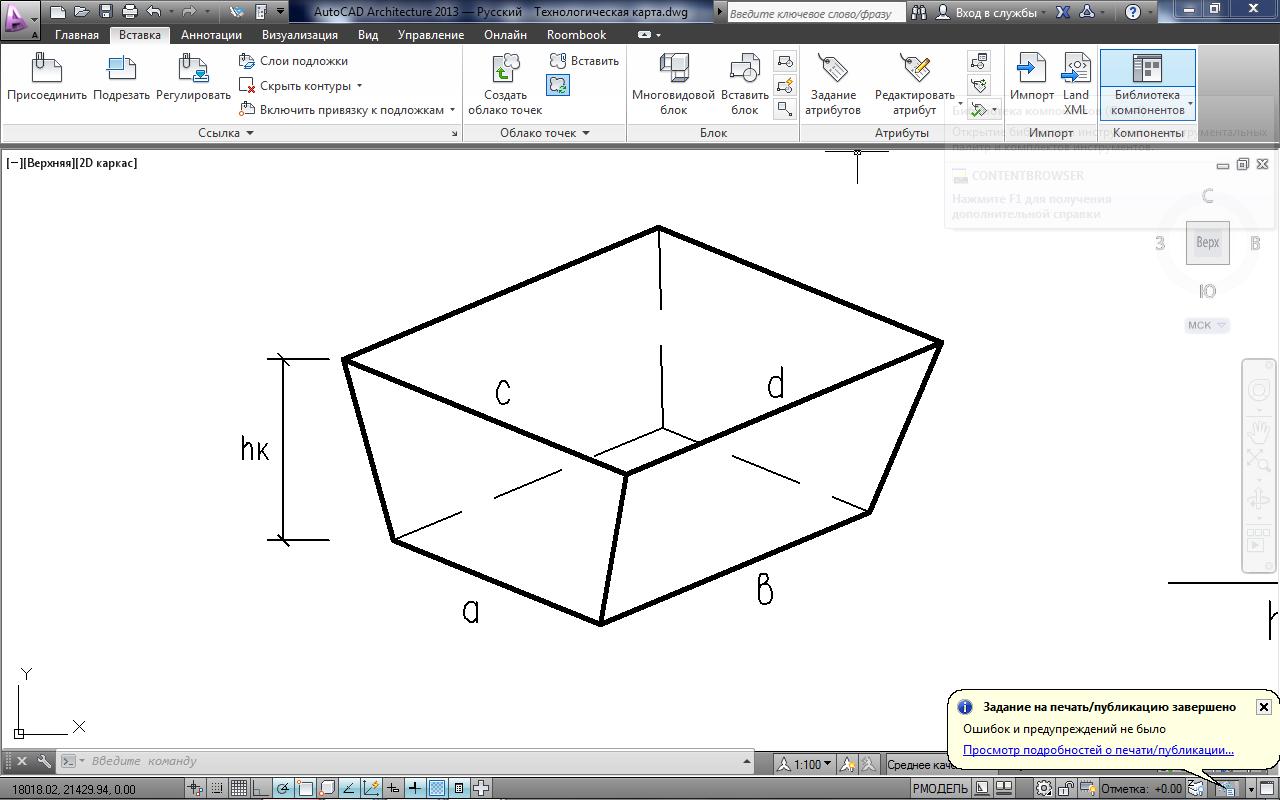
Task: Click the New drawing icon
Action: 57,13
